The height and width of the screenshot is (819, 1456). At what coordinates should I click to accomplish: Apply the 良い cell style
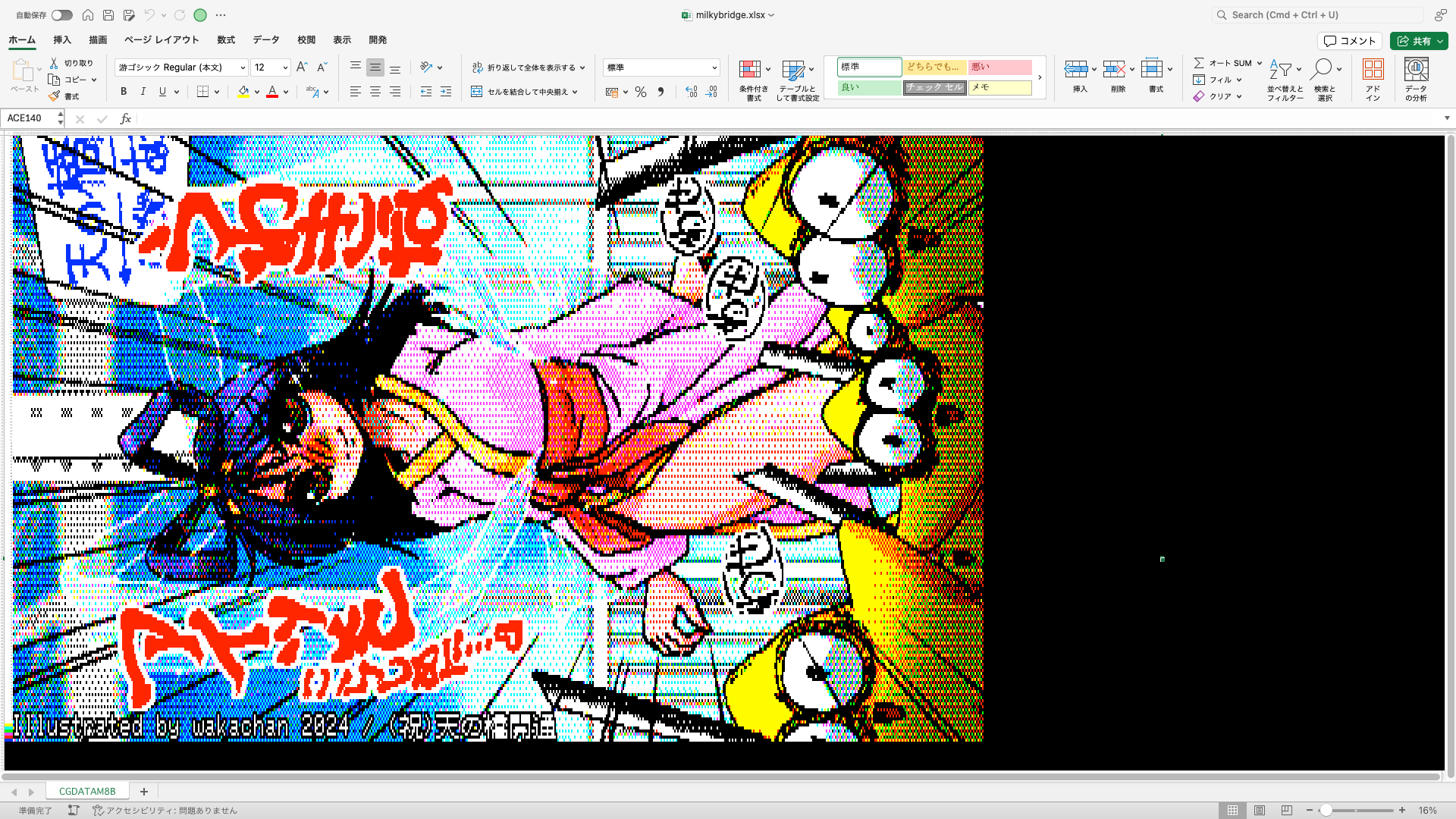tap(869, 87)
